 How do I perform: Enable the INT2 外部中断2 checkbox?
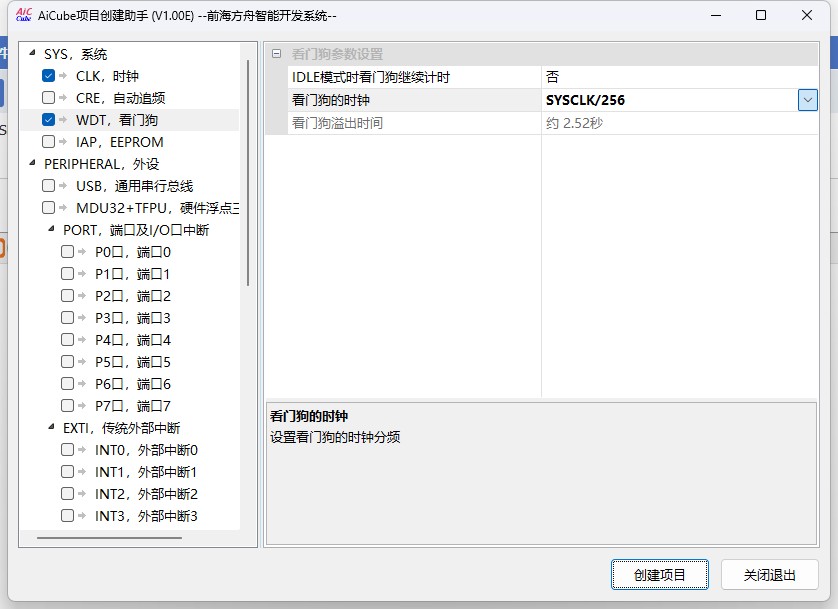pyautogui.click(x=67, y=494)
